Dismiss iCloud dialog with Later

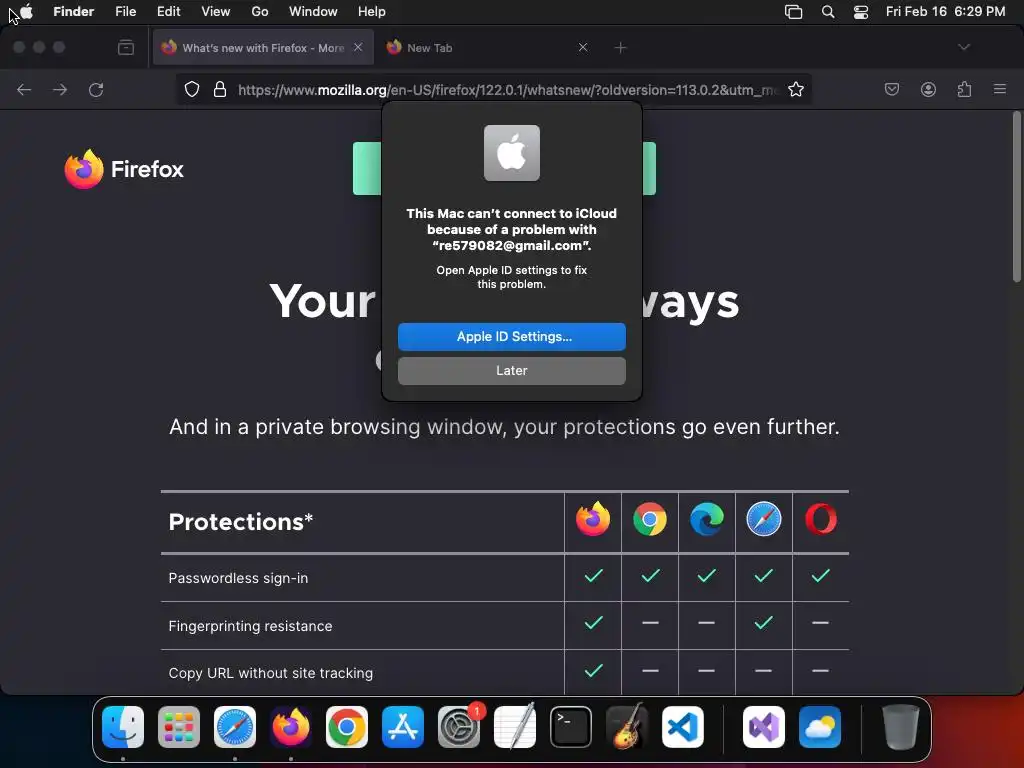click(x=512, y=371)
